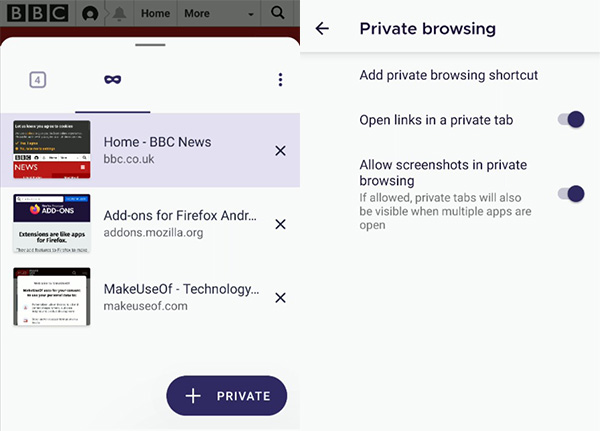600x431 pixels.
Task: Open BBC notifications bell icon
Action: click(x=119, y=13)
